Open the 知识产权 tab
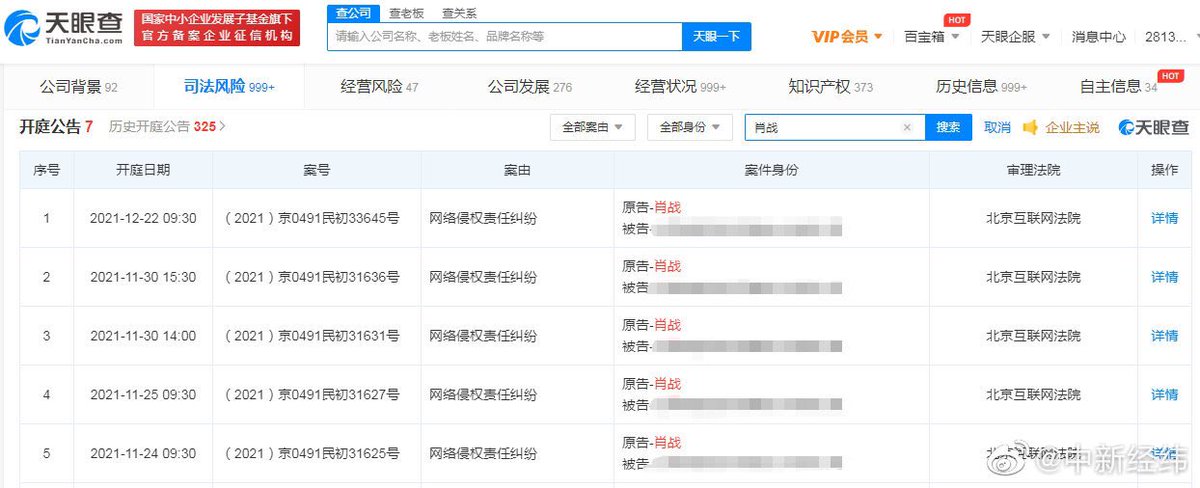This screenshot has height=488, width=1200. click(x=830, y=87)
